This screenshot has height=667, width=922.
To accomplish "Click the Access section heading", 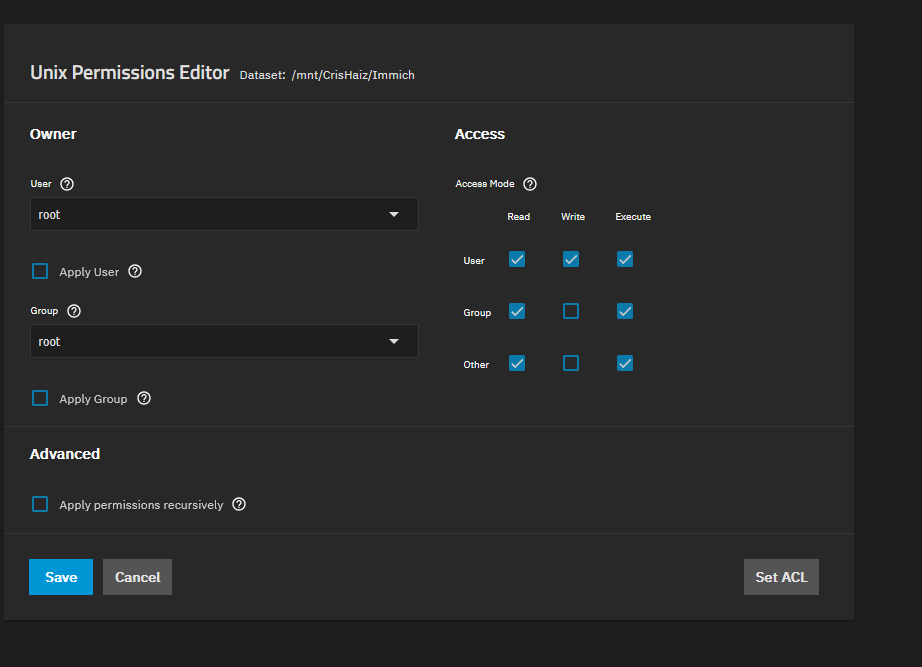I will click(x=480, y=134).
